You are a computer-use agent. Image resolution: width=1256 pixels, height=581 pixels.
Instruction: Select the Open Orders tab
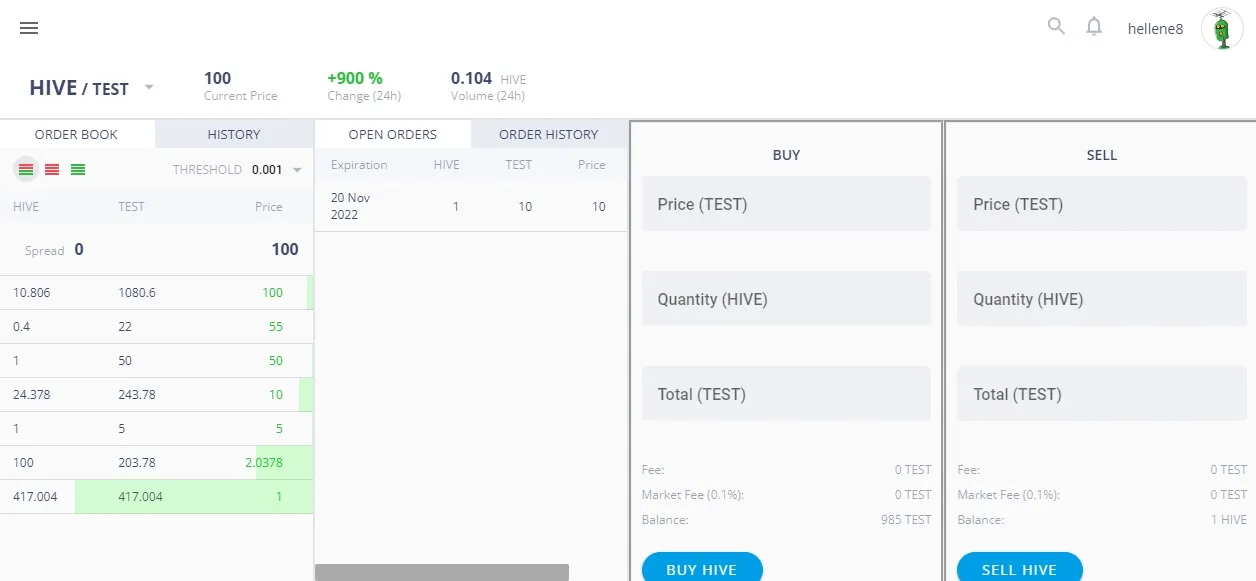tap(393, 134)
